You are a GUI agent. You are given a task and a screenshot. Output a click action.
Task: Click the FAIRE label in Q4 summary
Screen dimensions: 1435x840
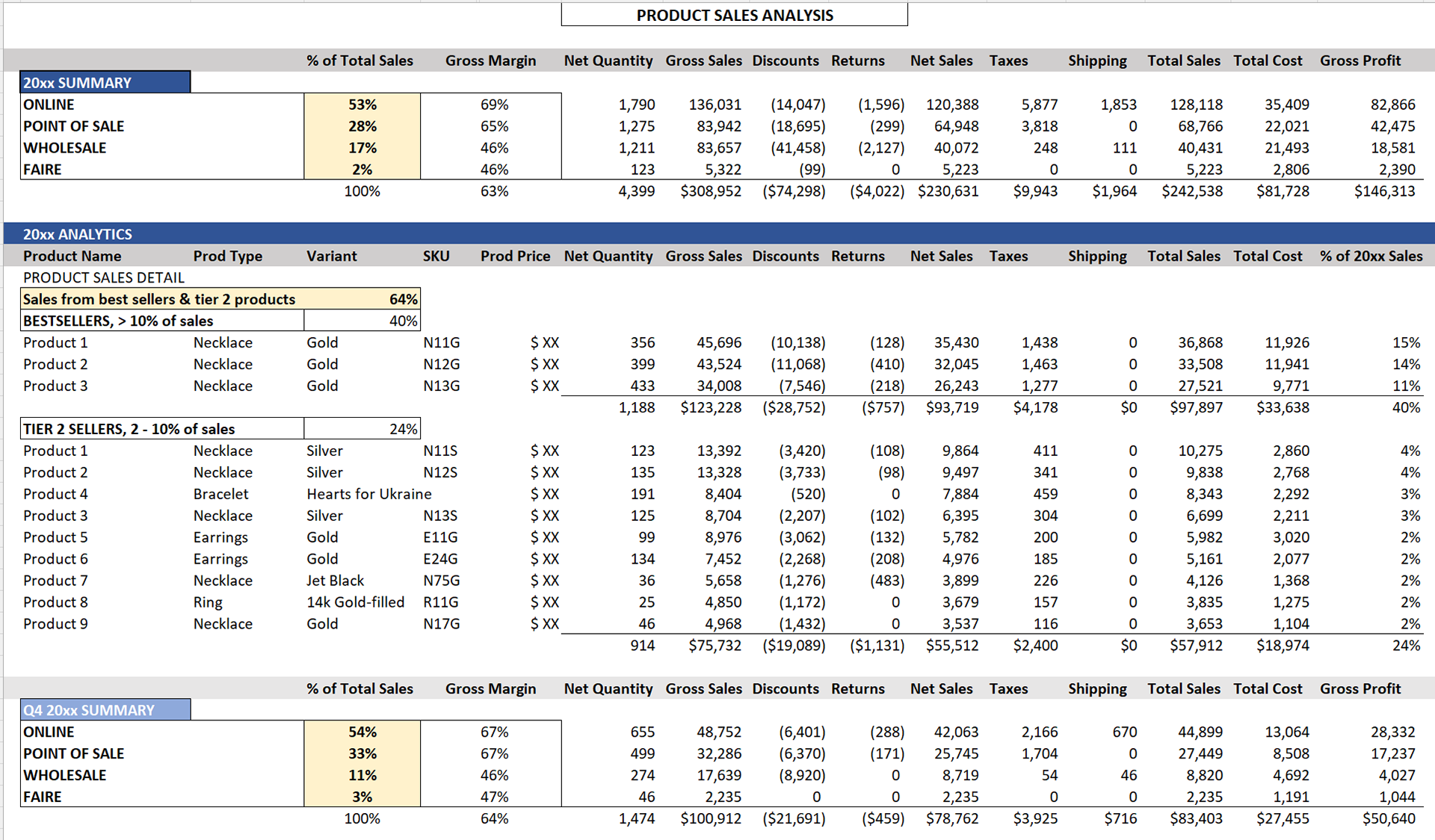[43, 797]
